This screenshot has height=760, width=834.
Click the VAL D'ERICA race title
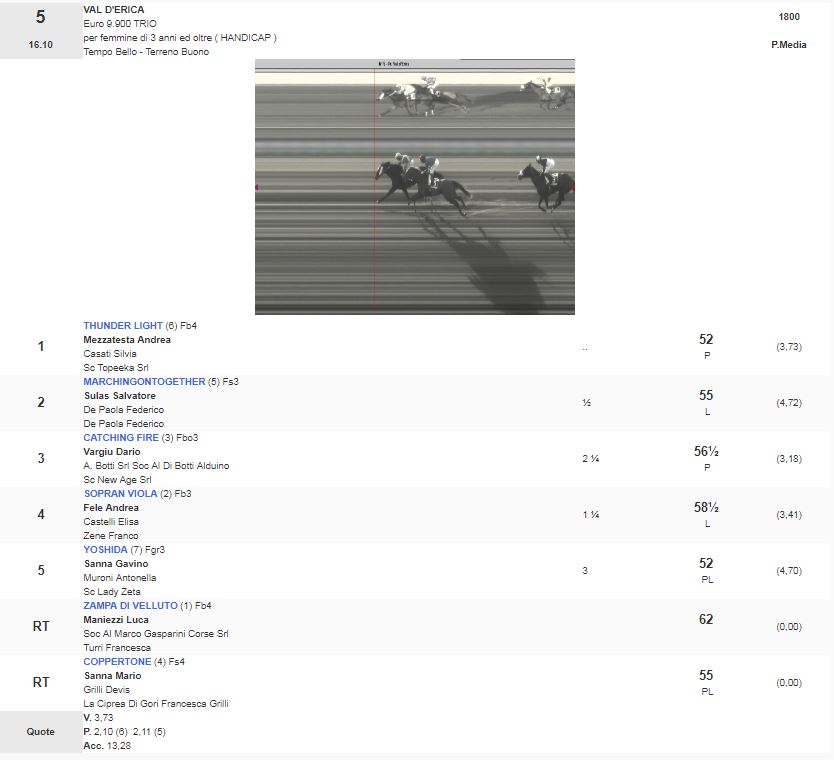(x=114, y=10)
